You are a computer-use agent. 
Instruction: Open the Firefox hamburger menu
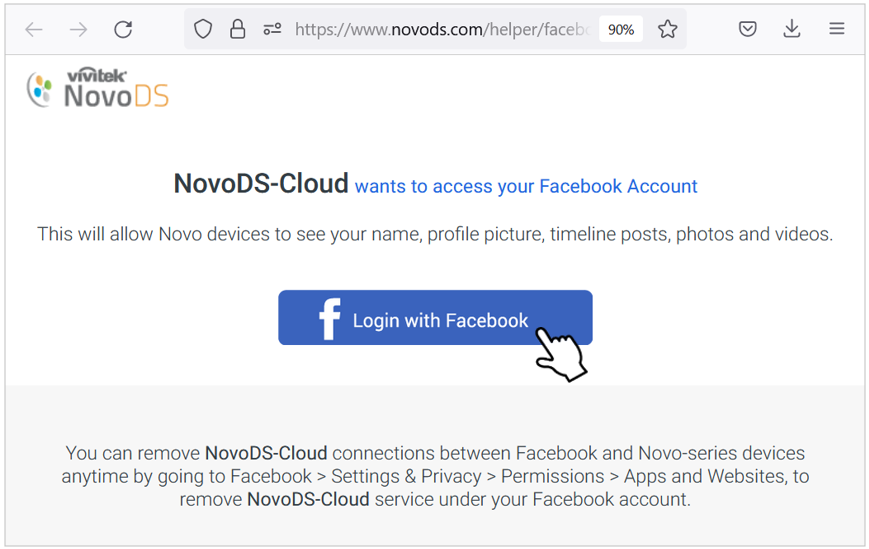pos(837,29)
